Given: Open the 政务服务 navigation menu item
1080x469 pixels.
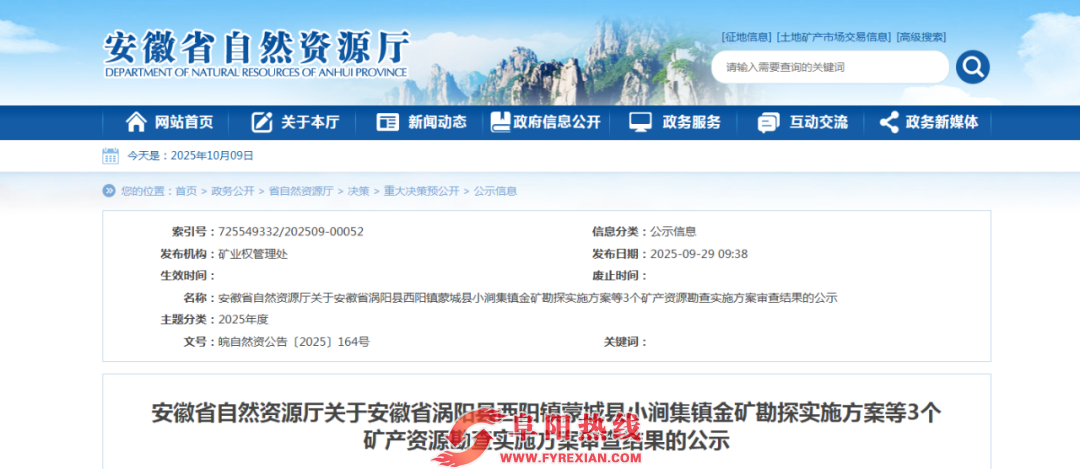Looking at the screenshot, I should click(691, 122).
